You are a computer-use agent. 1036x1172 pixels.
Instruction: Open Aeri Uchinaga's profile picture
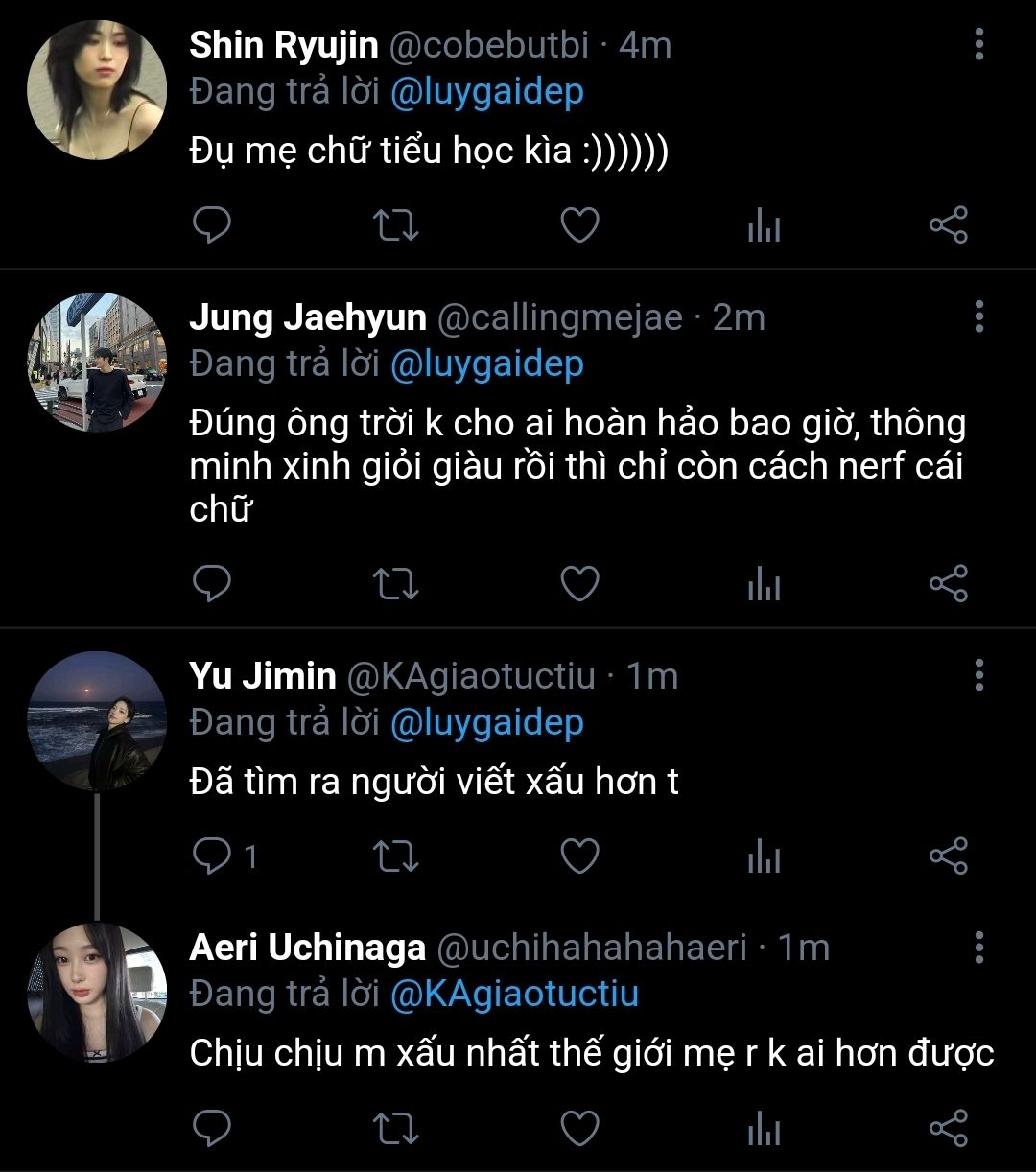coord(97,994)
